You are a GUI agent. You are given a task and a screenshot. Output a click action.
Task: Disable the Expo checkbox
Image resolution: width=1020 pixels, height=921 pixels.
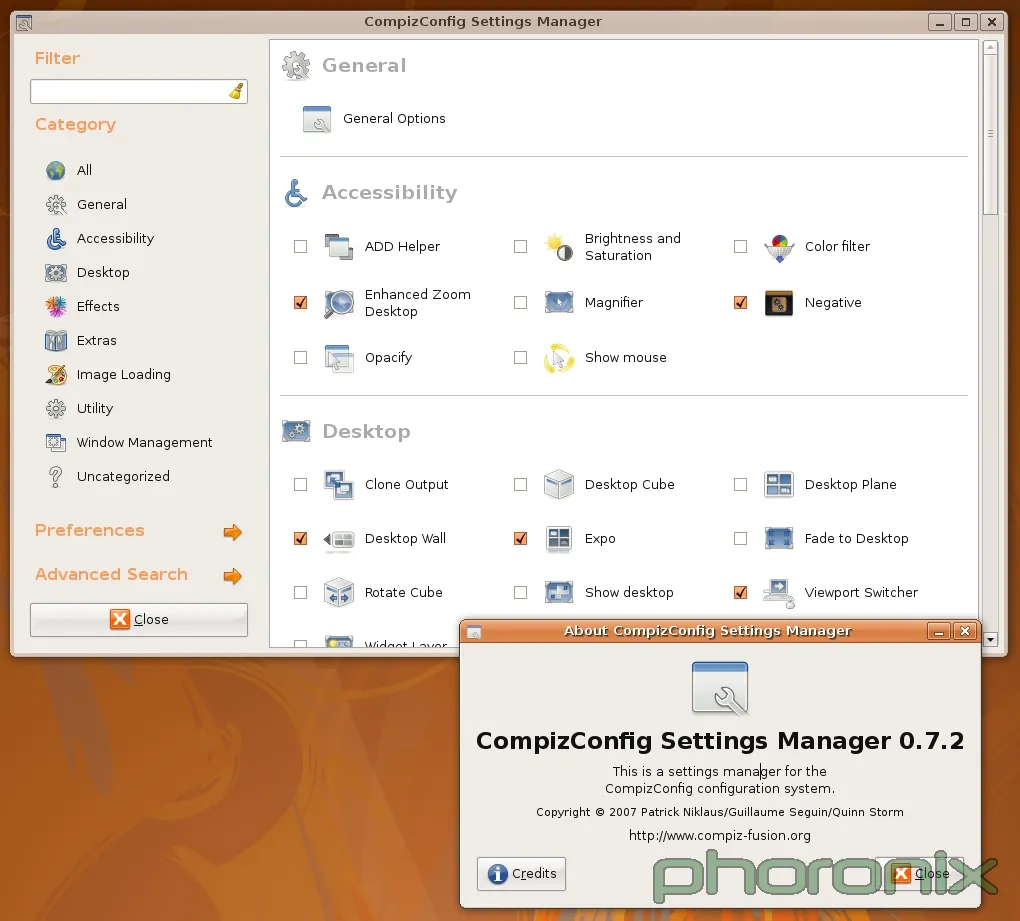click(520, 539)
